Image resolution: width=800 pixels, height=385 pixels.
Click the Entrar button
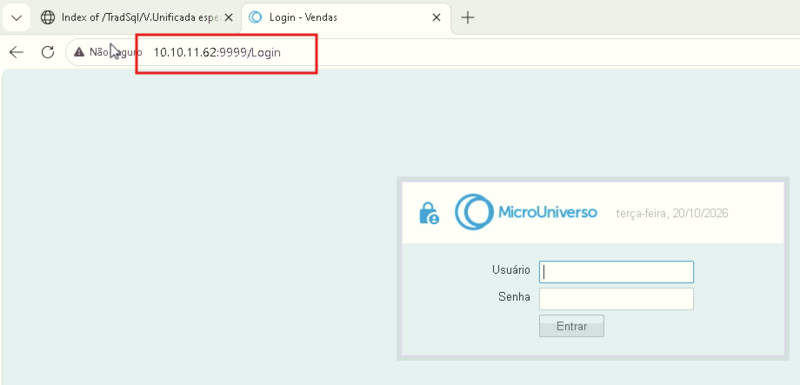[x=571, y=326]
